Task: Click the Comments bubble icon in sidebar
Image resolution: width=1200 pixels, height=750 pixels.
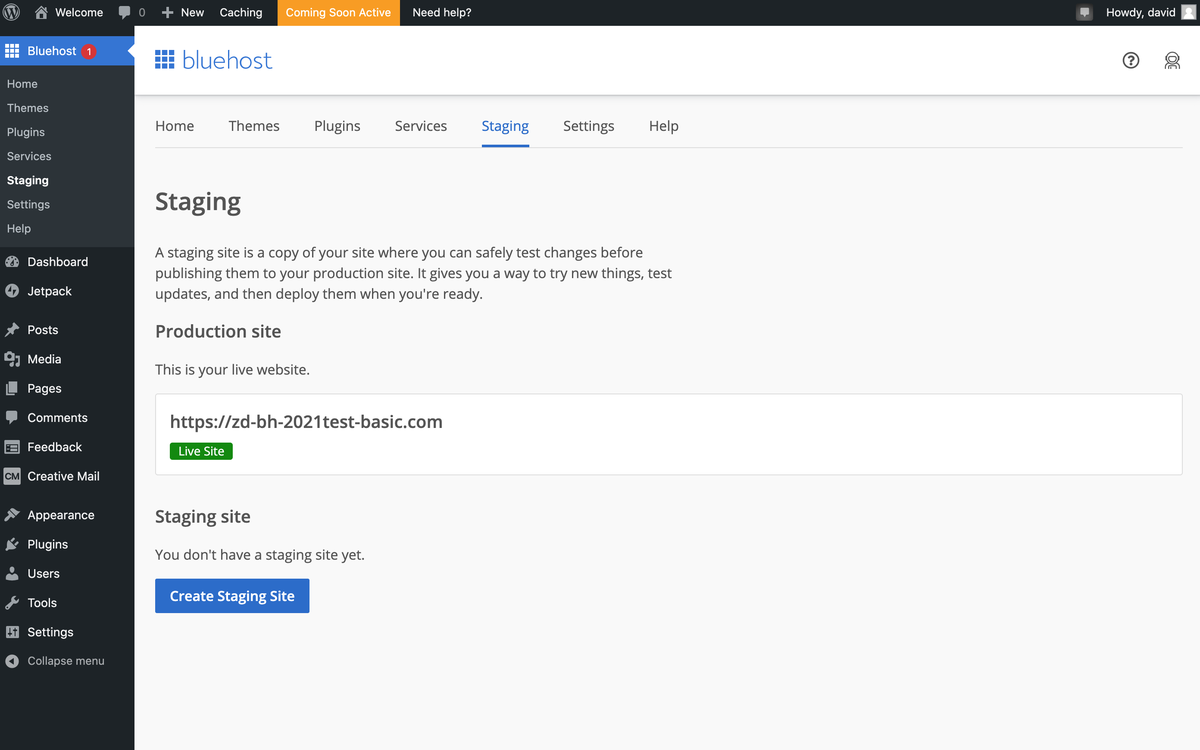Action: coord(12,418)
